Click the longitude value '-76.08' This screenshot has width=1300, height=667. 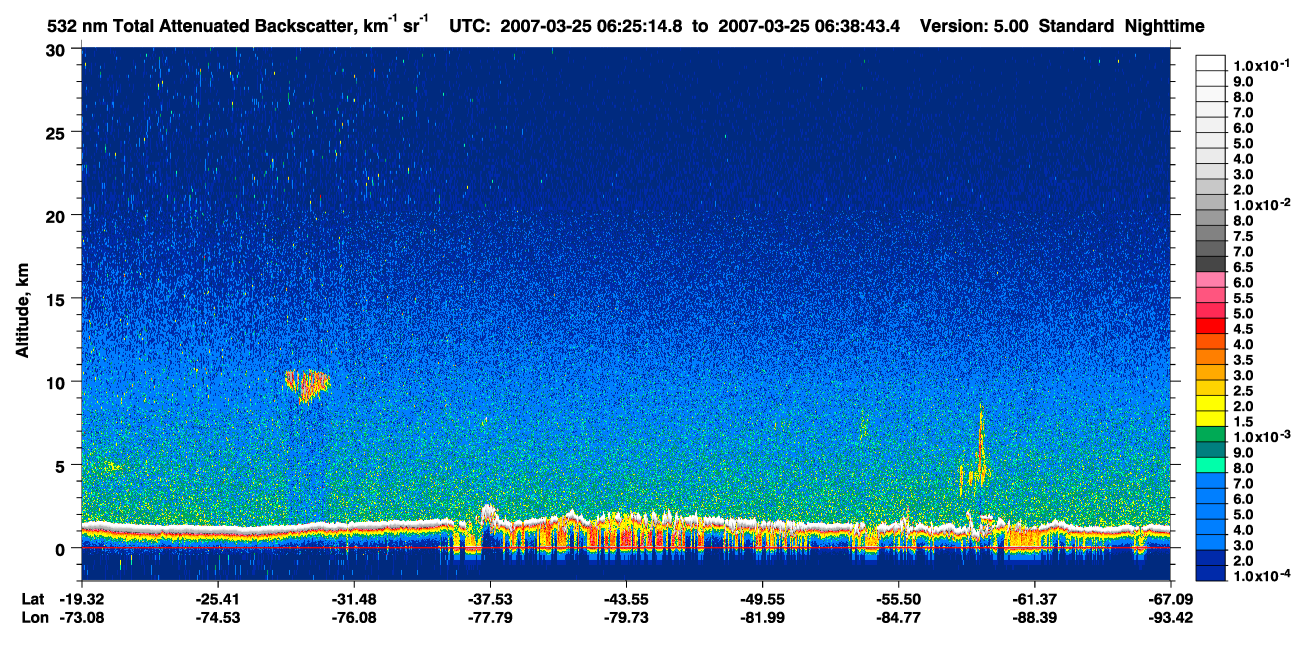354,617
